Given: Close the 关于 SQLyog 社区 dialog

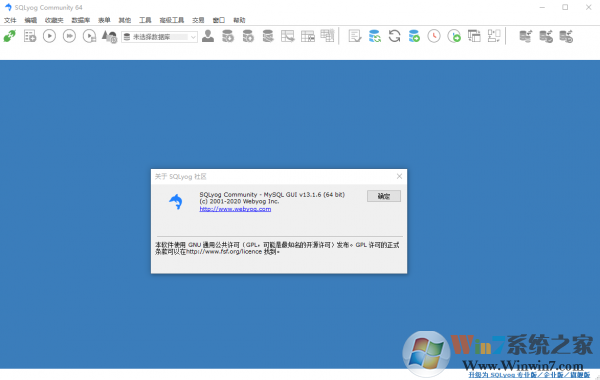Looking at the screenshot, I should 399,176.
